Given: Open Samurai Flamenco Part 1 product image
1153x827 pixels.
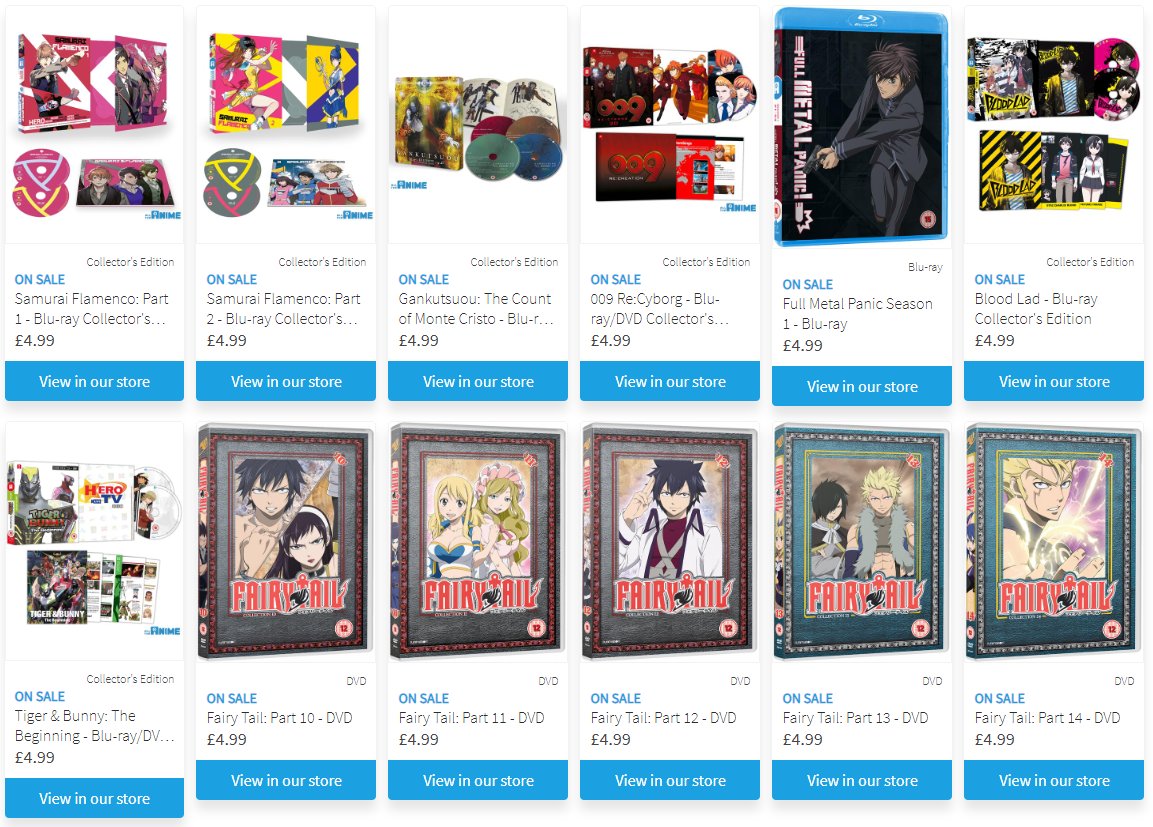Looking at the screenshot, I should click(94, 125).
